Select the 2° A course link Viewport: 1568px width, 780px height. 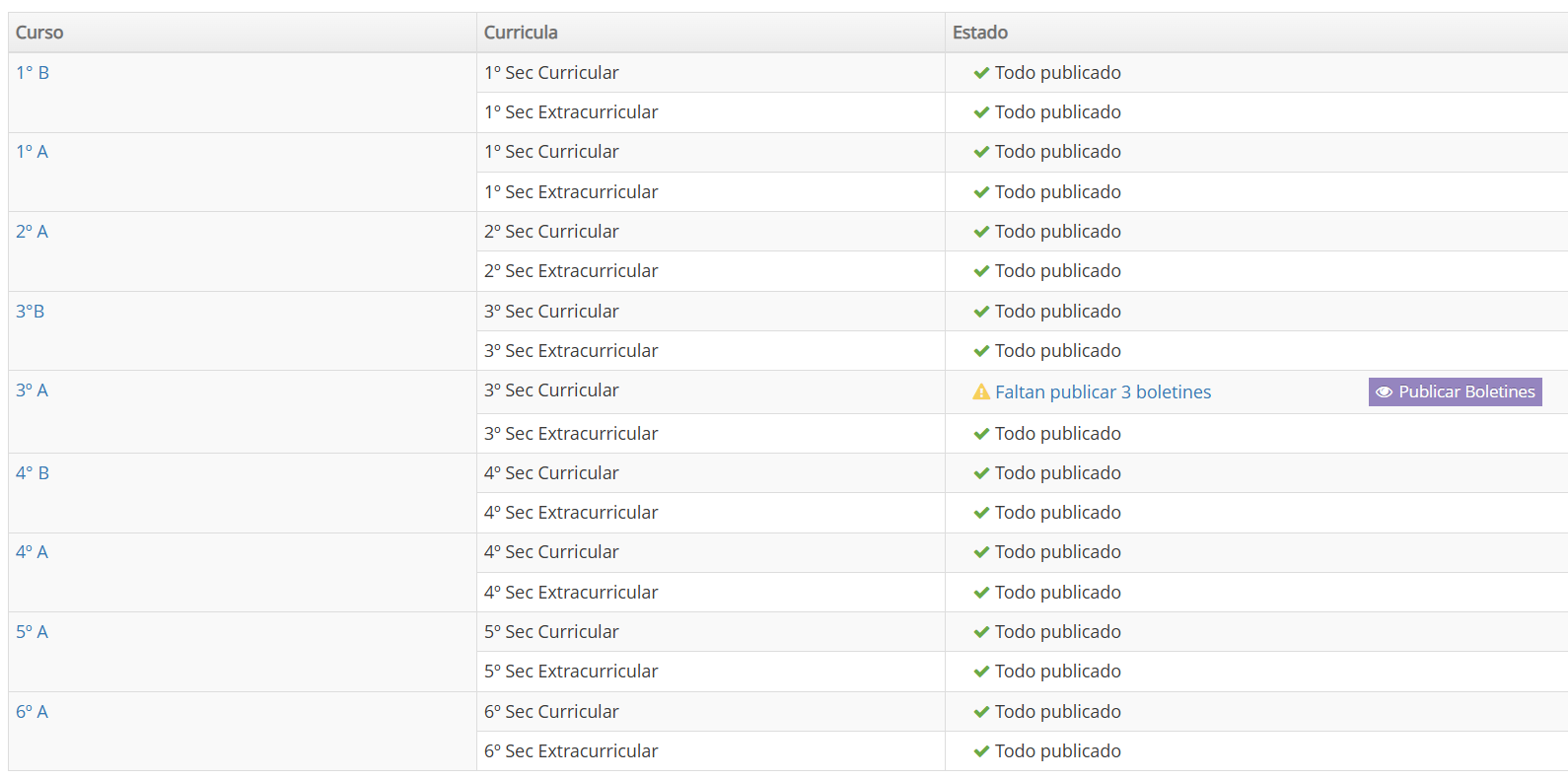[x=32, y=231]
